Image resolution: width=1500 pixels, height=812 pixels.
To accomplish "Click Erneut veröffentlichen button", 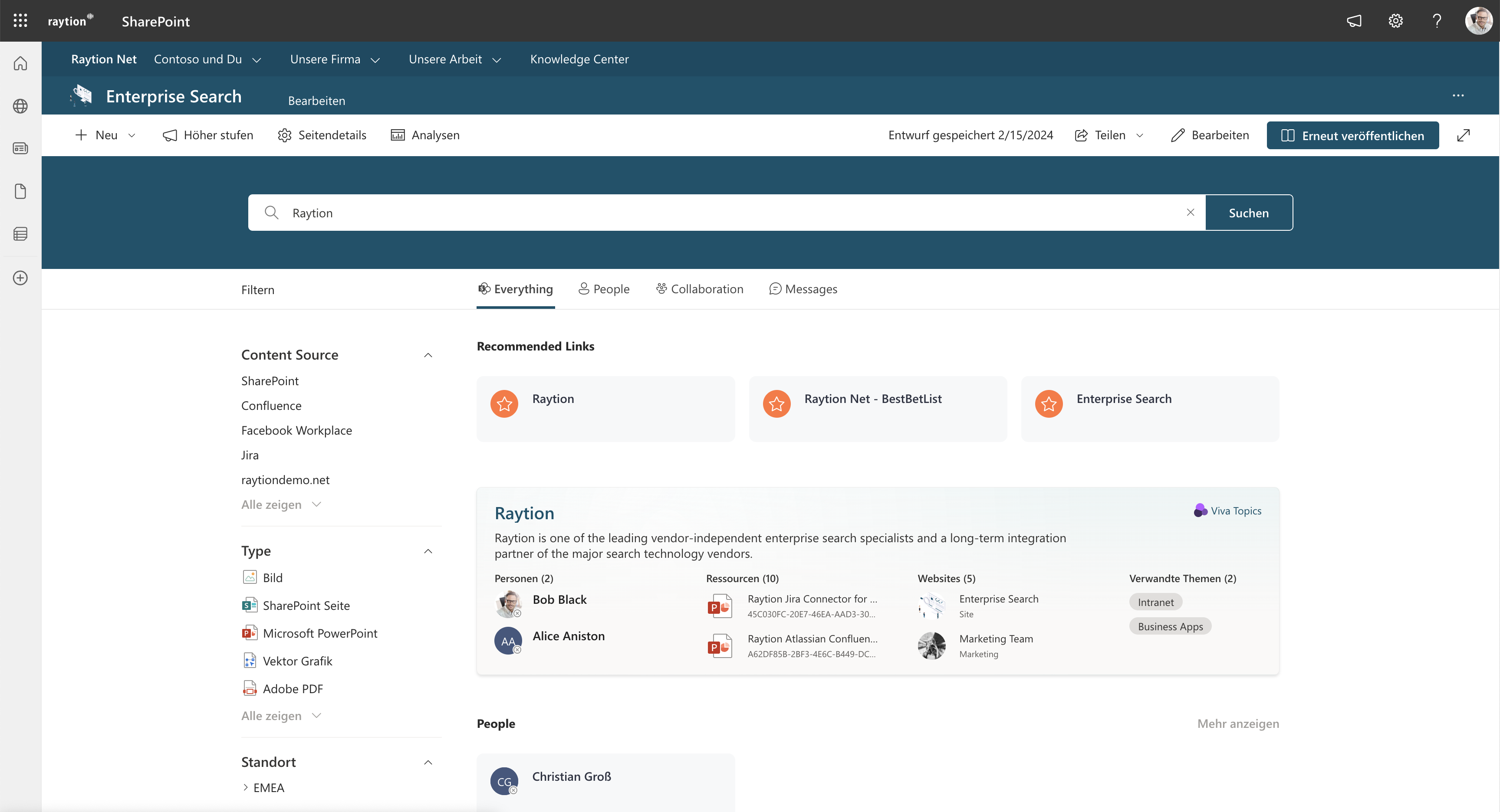I will click(1352, 135).
